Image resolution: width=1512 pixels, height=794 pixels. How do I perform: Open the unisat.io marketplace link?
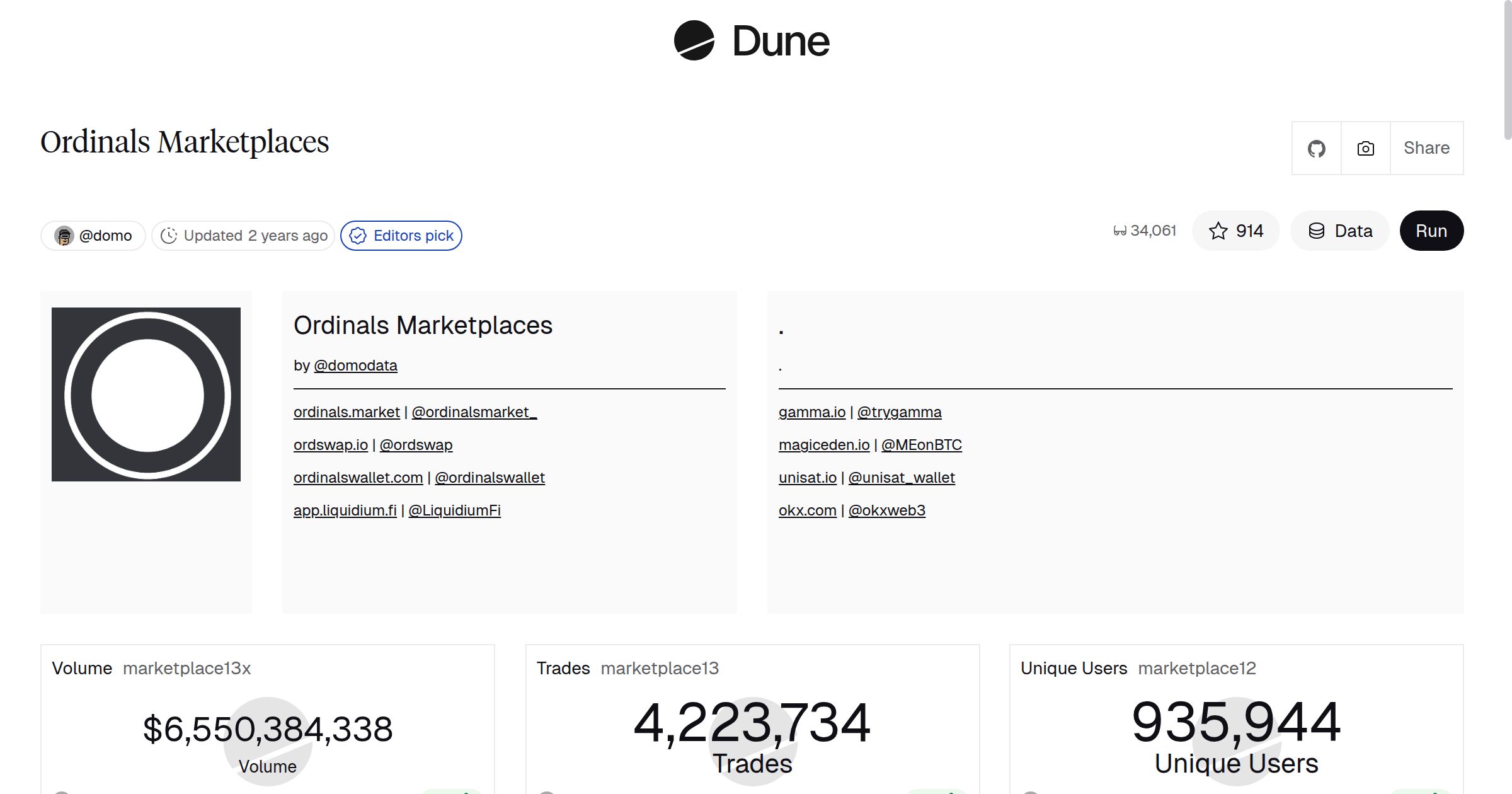(808, 477)
